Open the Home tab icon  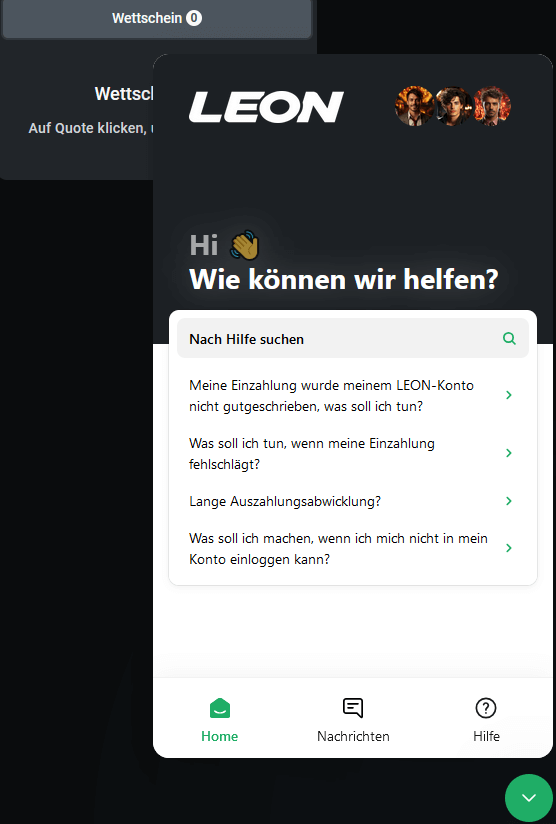point(220,708)
